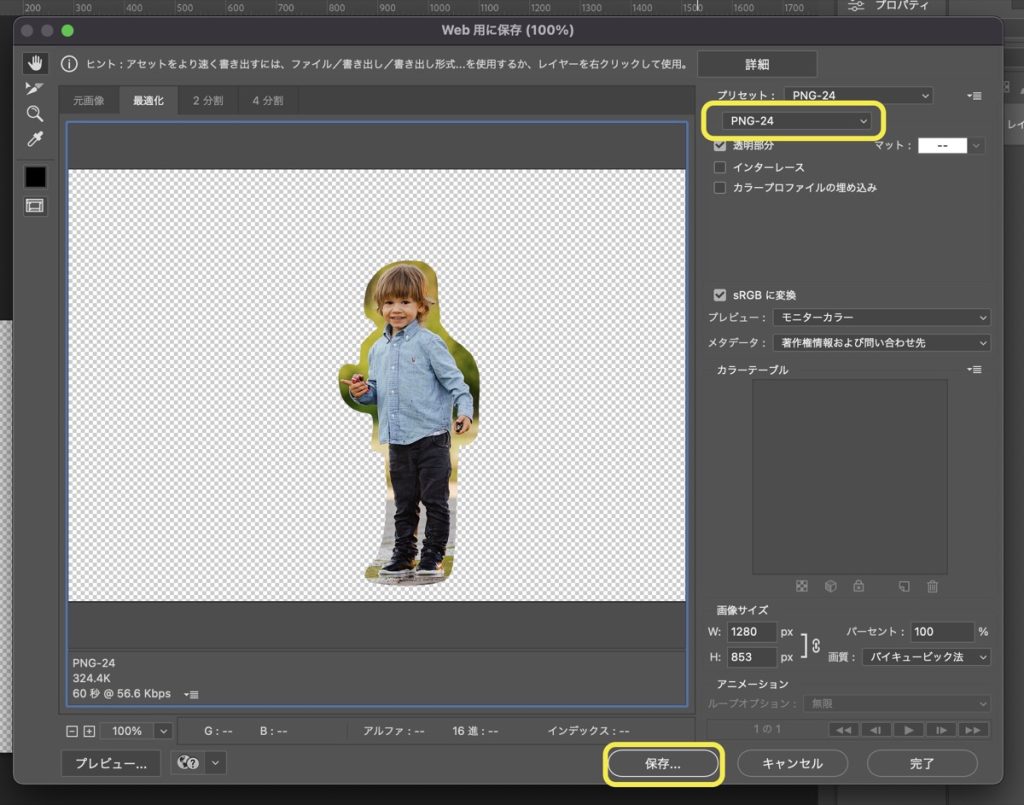Screen dimensions: 1024x805
Task: Click web-safe shift cube icon
Action: click(831, 586)
